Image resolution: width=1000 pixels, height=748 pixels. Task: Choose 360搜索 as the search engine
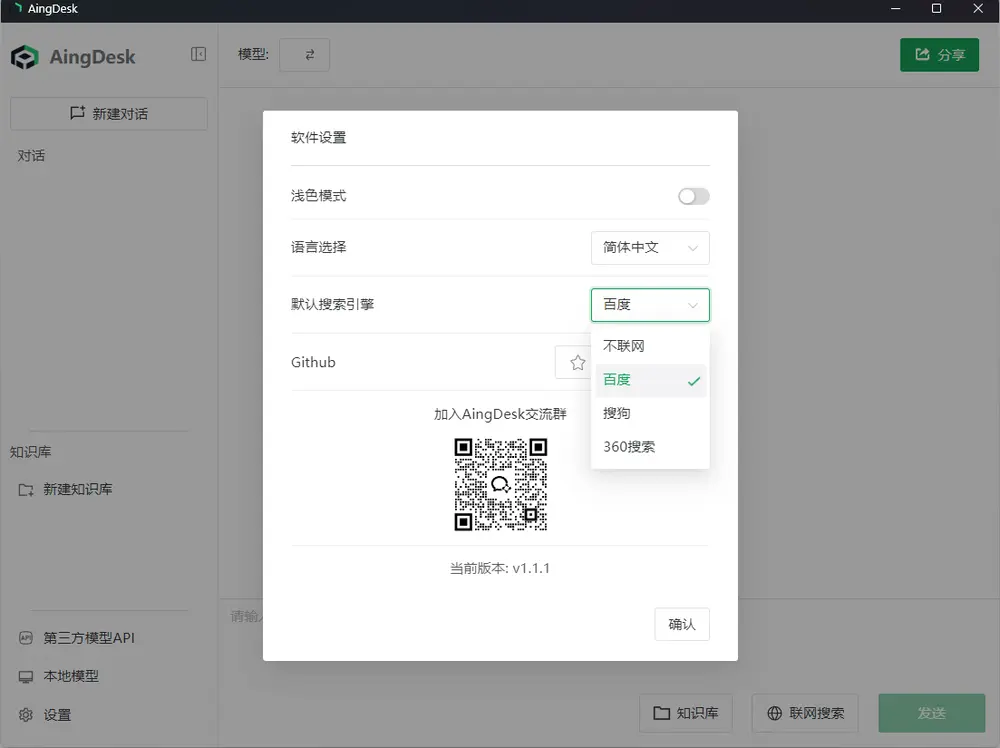(x=629, y=447)
